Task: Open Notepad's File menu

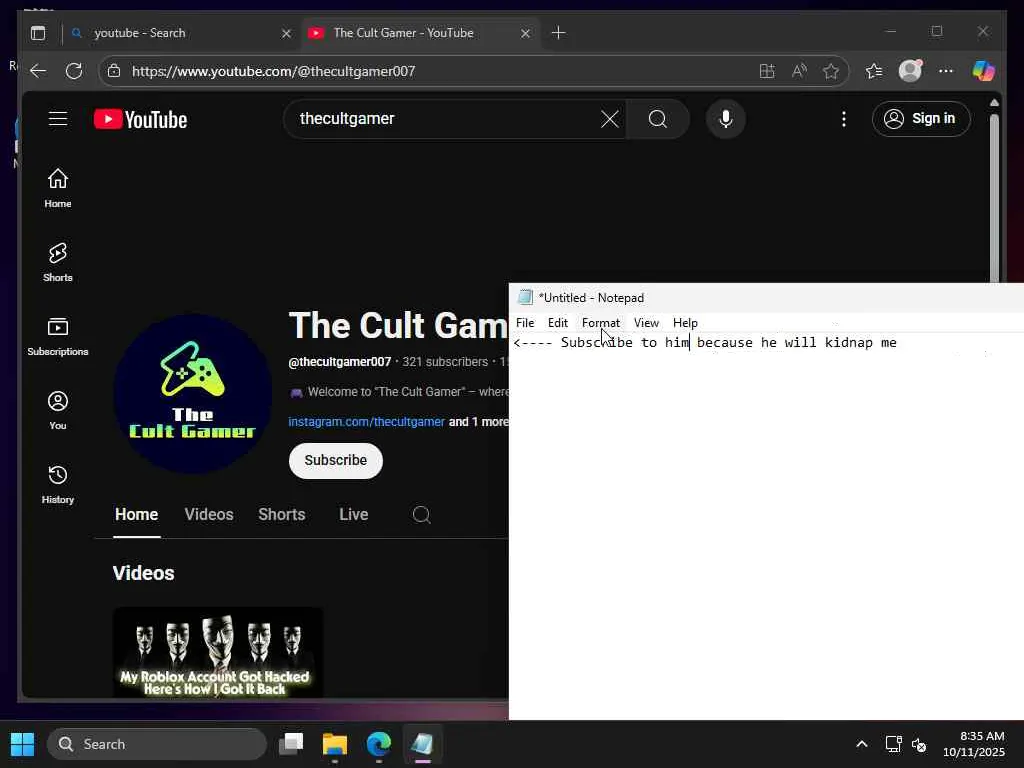Action: tap(525, 323)
